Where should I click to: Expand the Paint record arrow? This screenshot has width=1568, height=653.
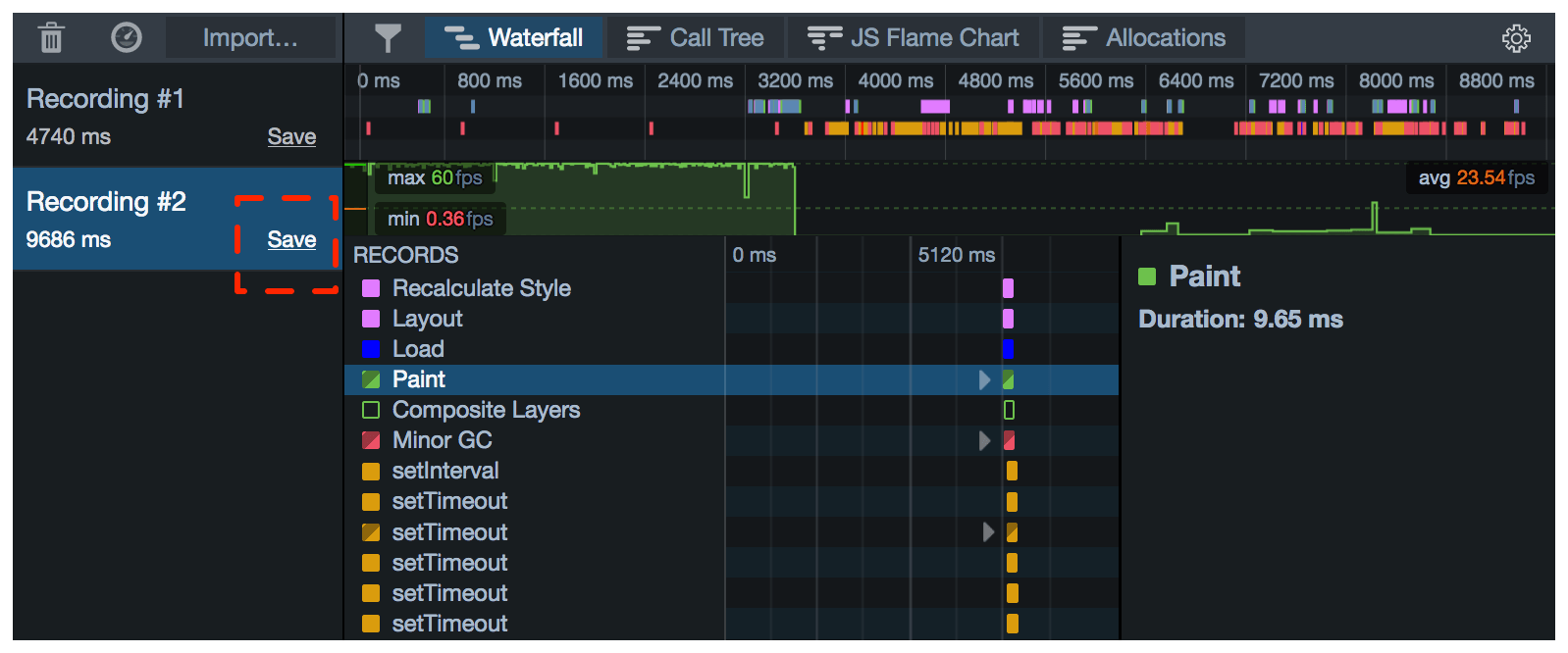point(984,380)
